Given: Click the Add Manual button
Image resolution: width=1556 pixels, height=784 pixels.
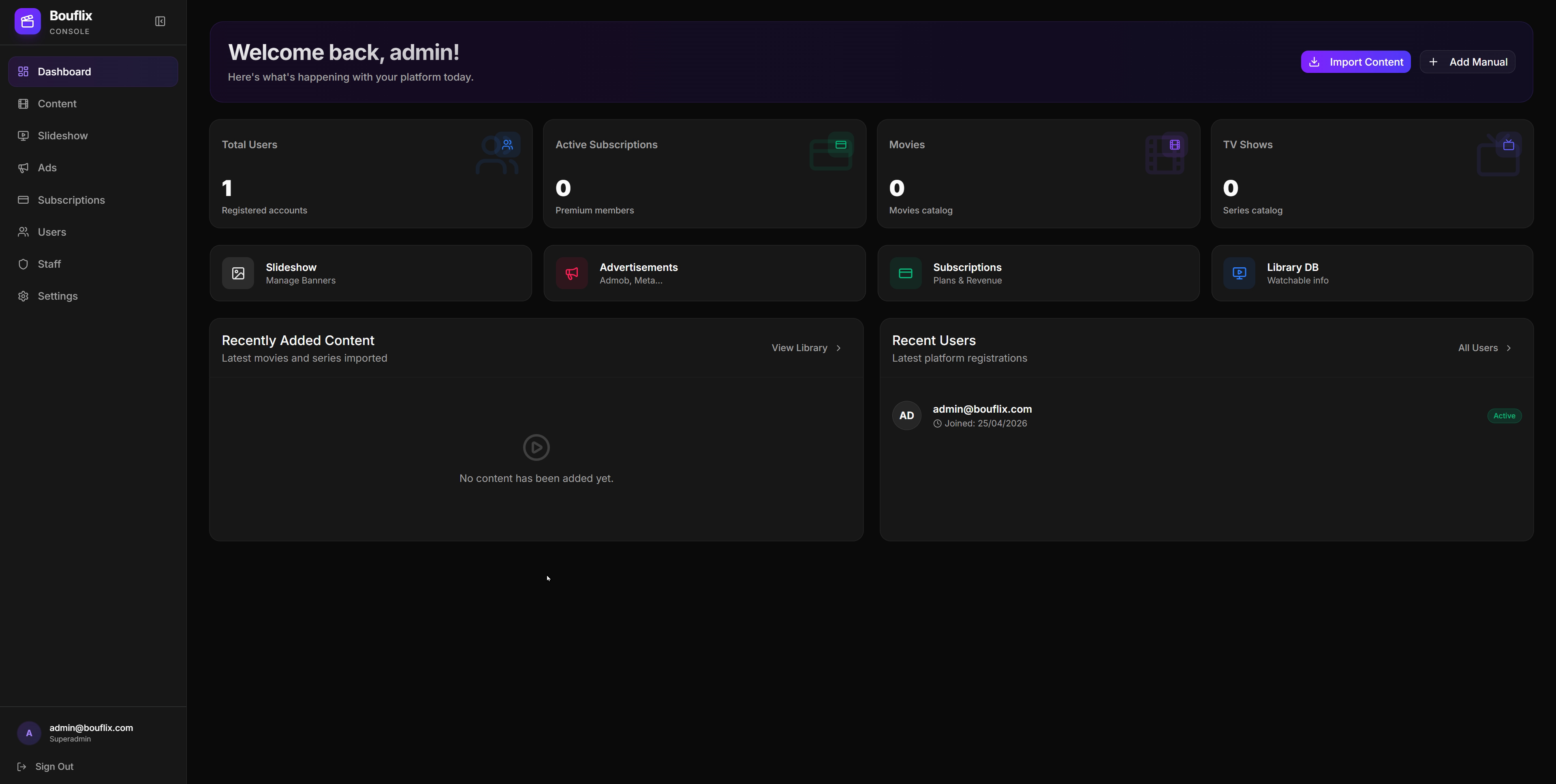Looking at the screenshot, I should pos(1467,62).
